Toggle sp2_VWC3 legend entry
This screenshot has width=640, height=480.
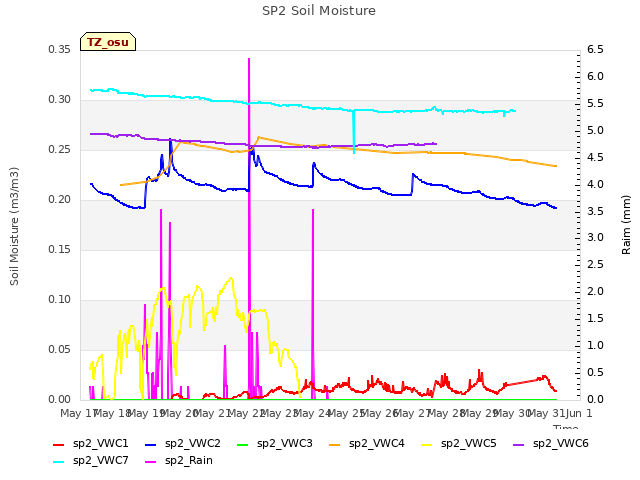[x=275, y=444]
